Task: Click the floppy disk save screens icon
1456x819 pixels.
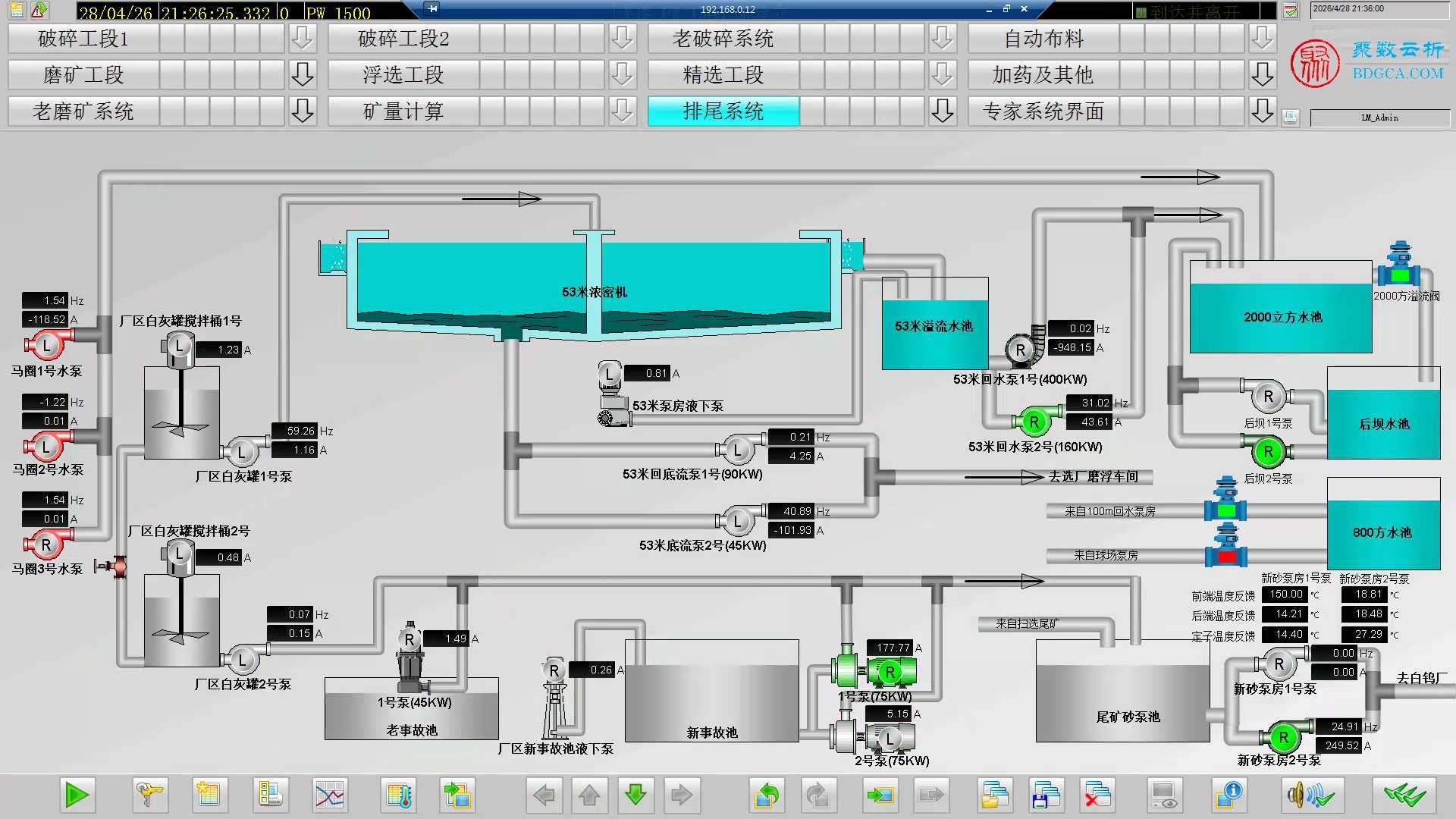Action: pyautogui.click(x=1046, y=795)
